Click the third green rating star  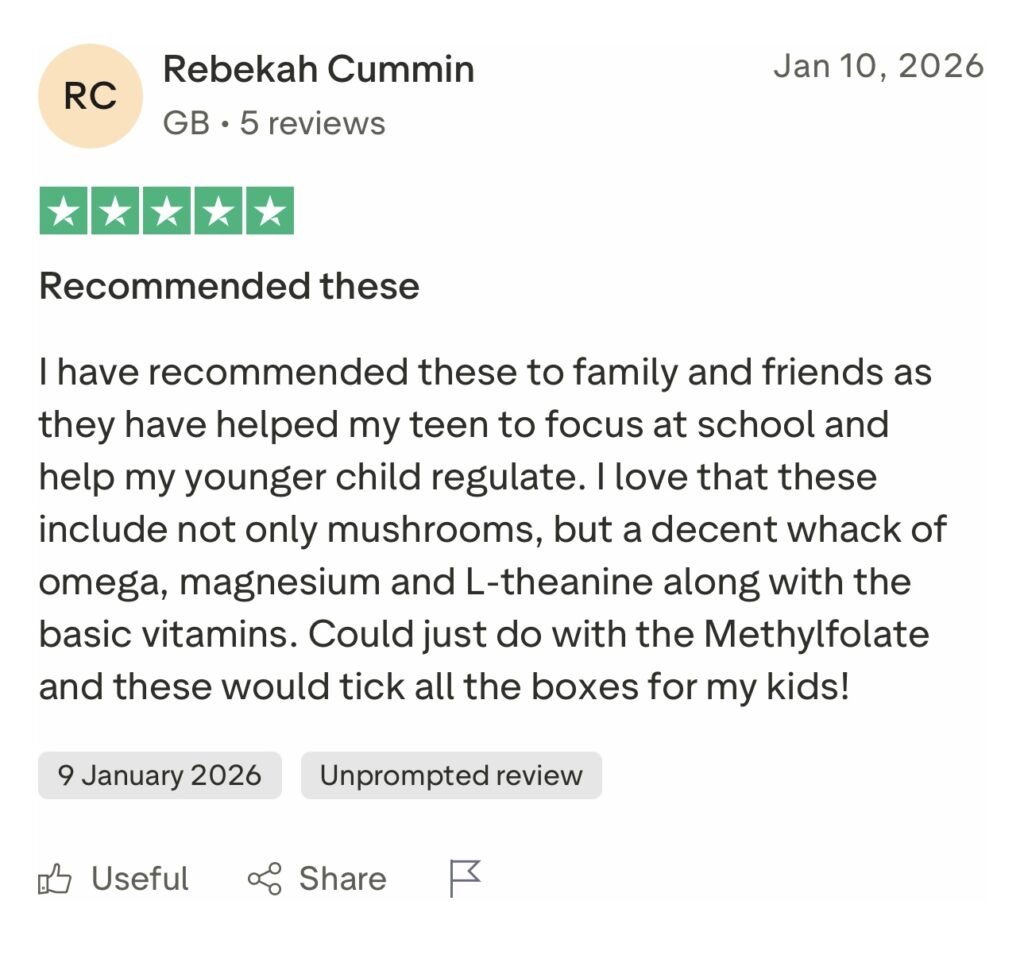pyautogui.click(x=166, y=211)
